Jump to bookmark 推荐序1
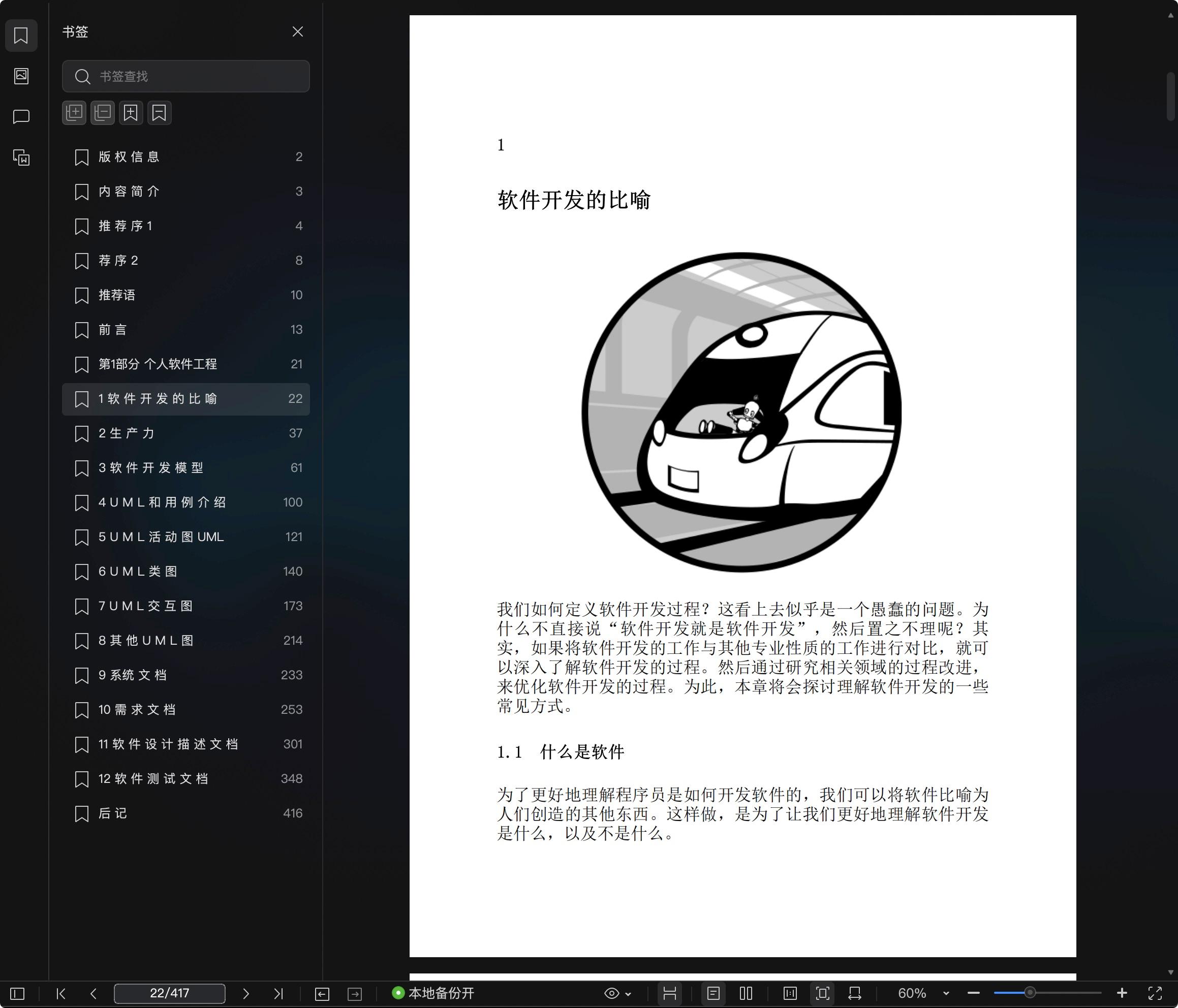The height and width of the screenshot is (1008, 1178). click(x=186, y=226)
